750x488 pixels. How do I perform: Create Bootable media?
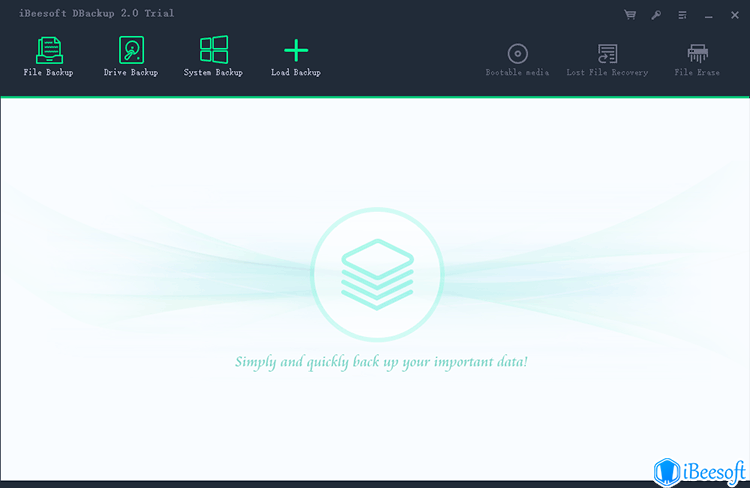517,59
